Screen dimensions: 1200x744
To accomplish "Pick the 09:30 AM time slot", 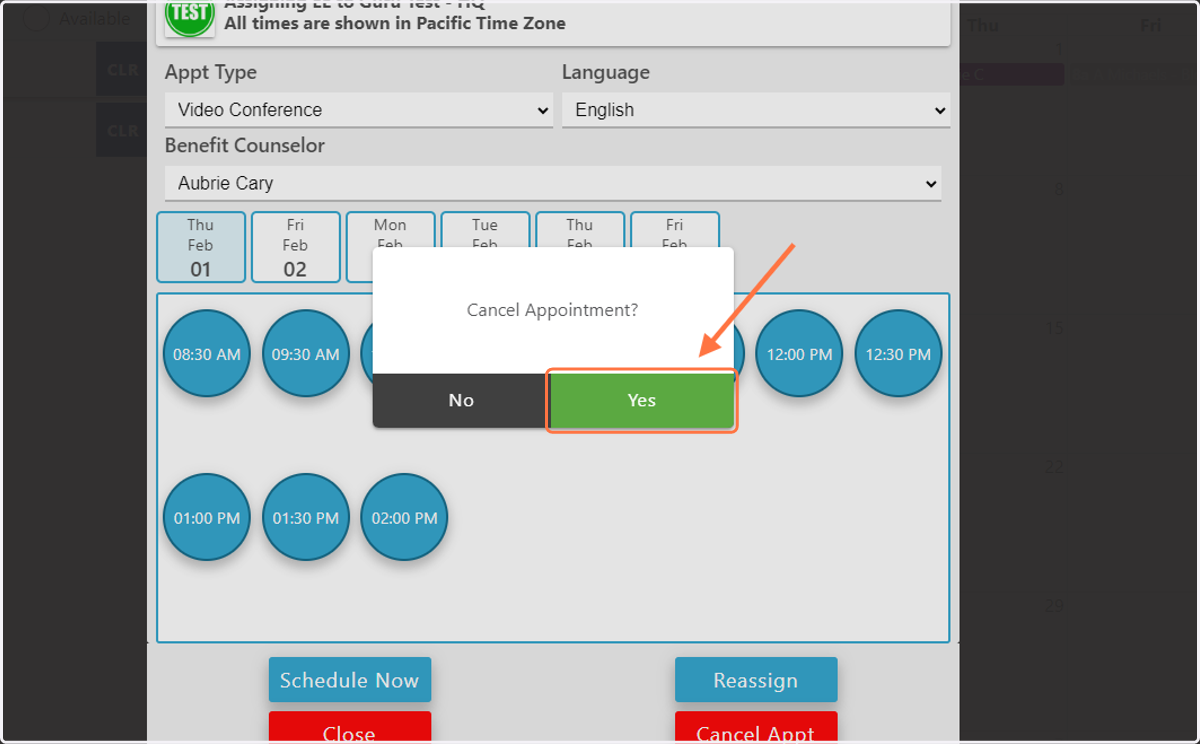I will coord(306,354).
